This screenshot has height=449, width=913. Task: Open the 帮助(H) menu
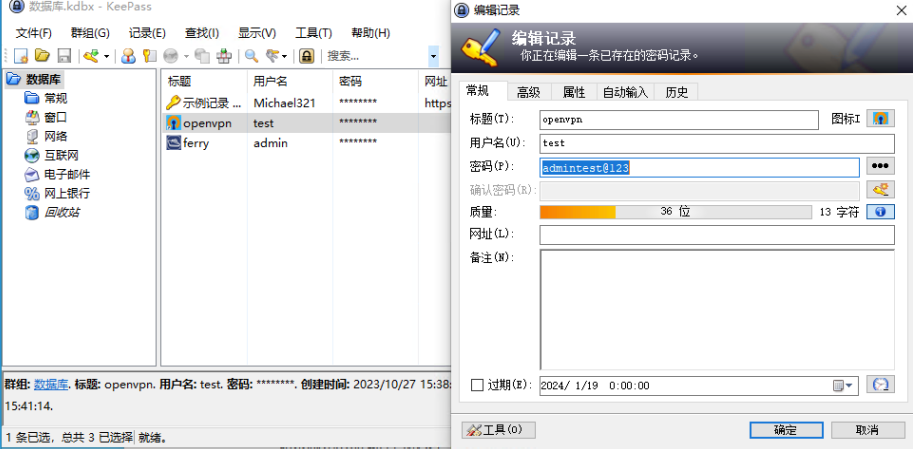pyautogui.click(x=370, y=33)
